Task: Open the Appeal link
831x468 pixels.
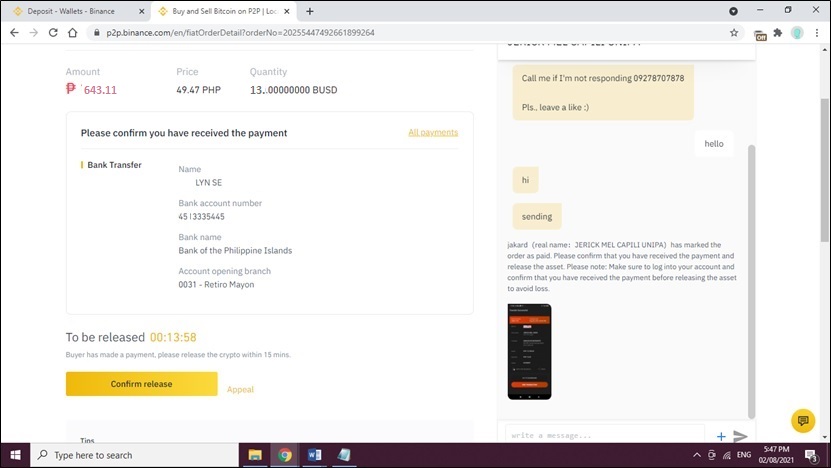Action: [240, 390]
